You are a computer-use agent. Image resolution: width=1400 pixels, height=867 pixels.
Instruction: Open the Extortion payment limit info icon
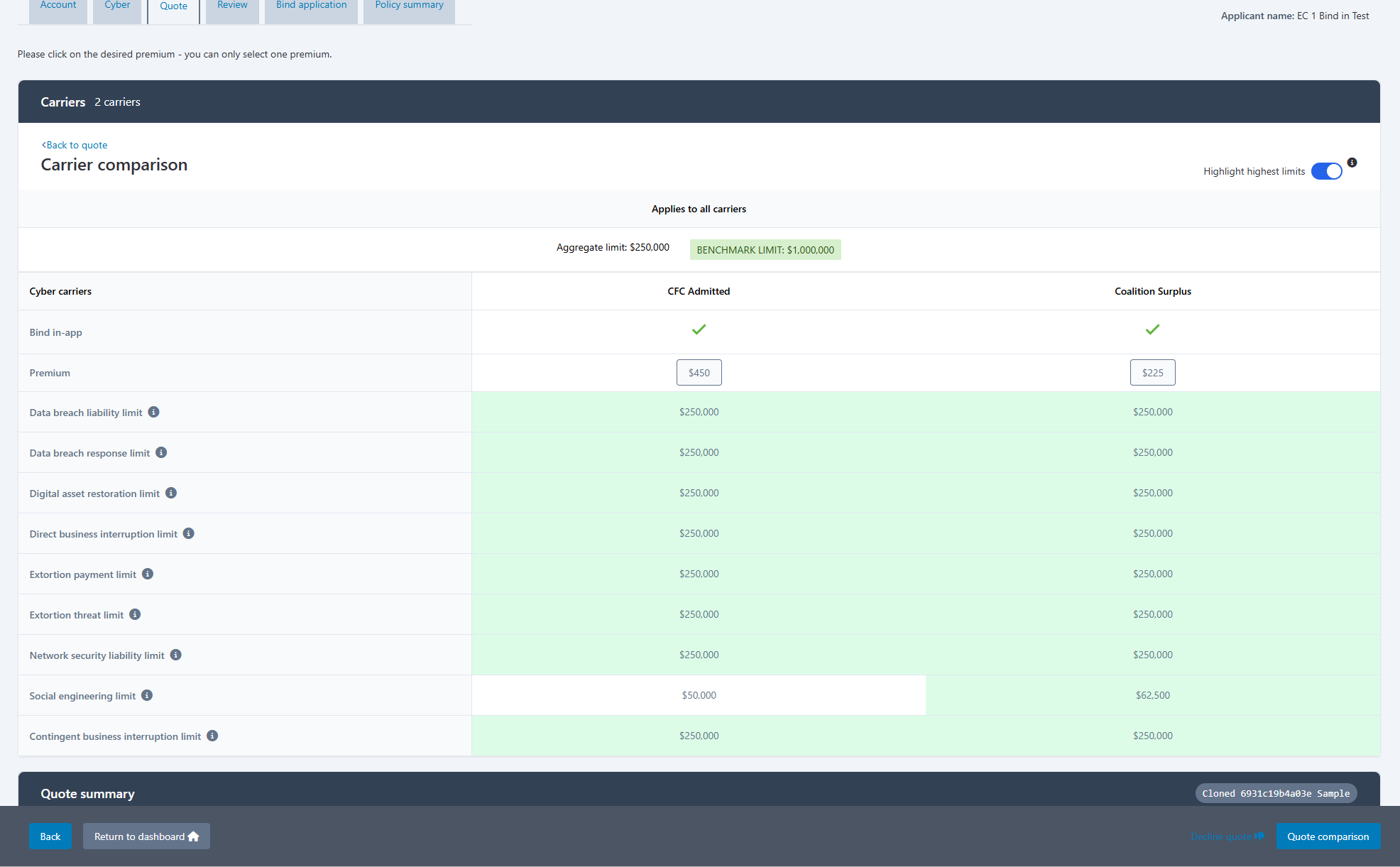click(148, 574)
